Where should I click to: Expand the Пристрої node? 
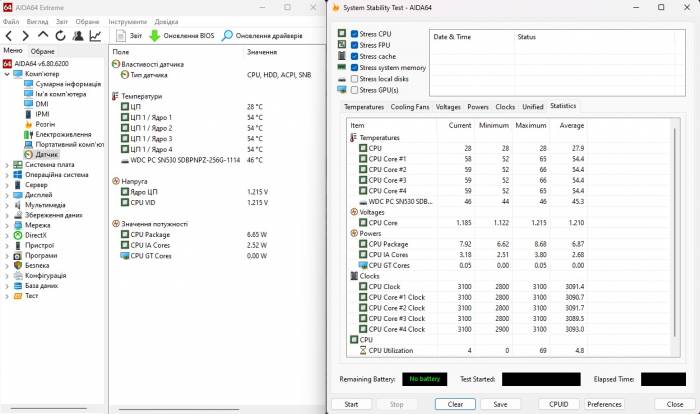coord(7,246)
